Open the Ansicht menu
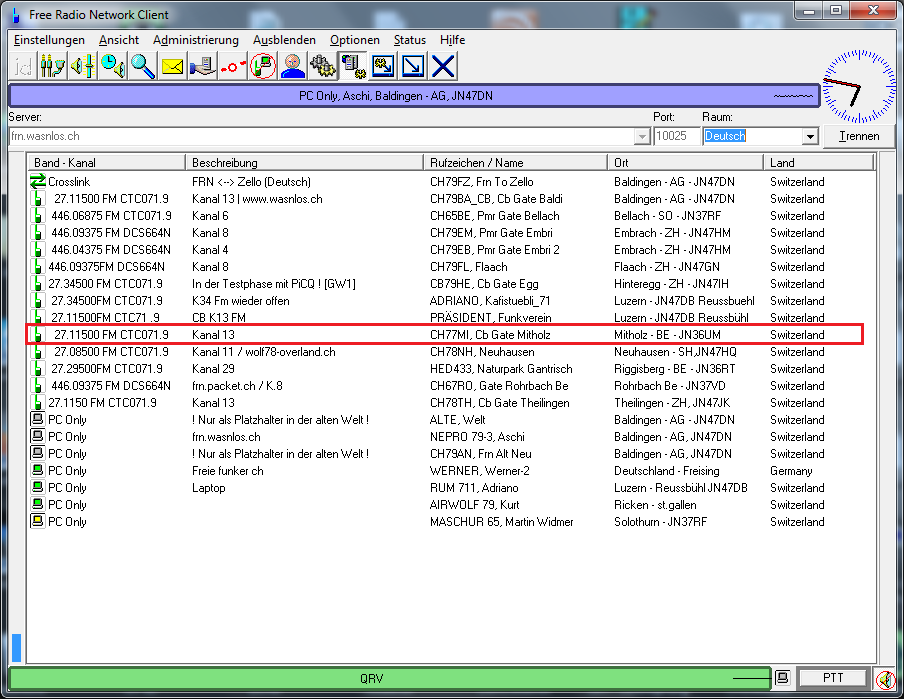Screen dimensions: 904x699 pos(119,40)
